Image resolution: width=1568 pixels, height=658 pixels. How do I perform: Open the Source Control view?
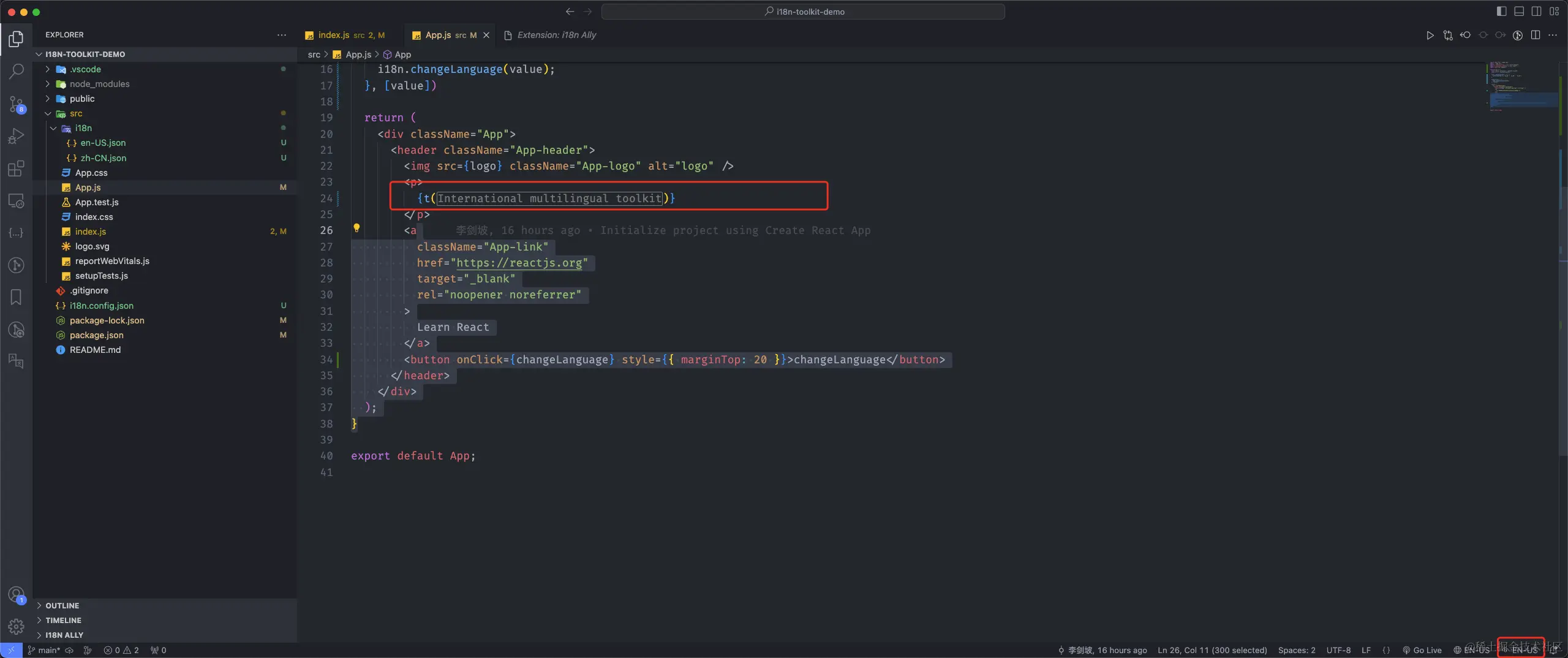(17, 104)
